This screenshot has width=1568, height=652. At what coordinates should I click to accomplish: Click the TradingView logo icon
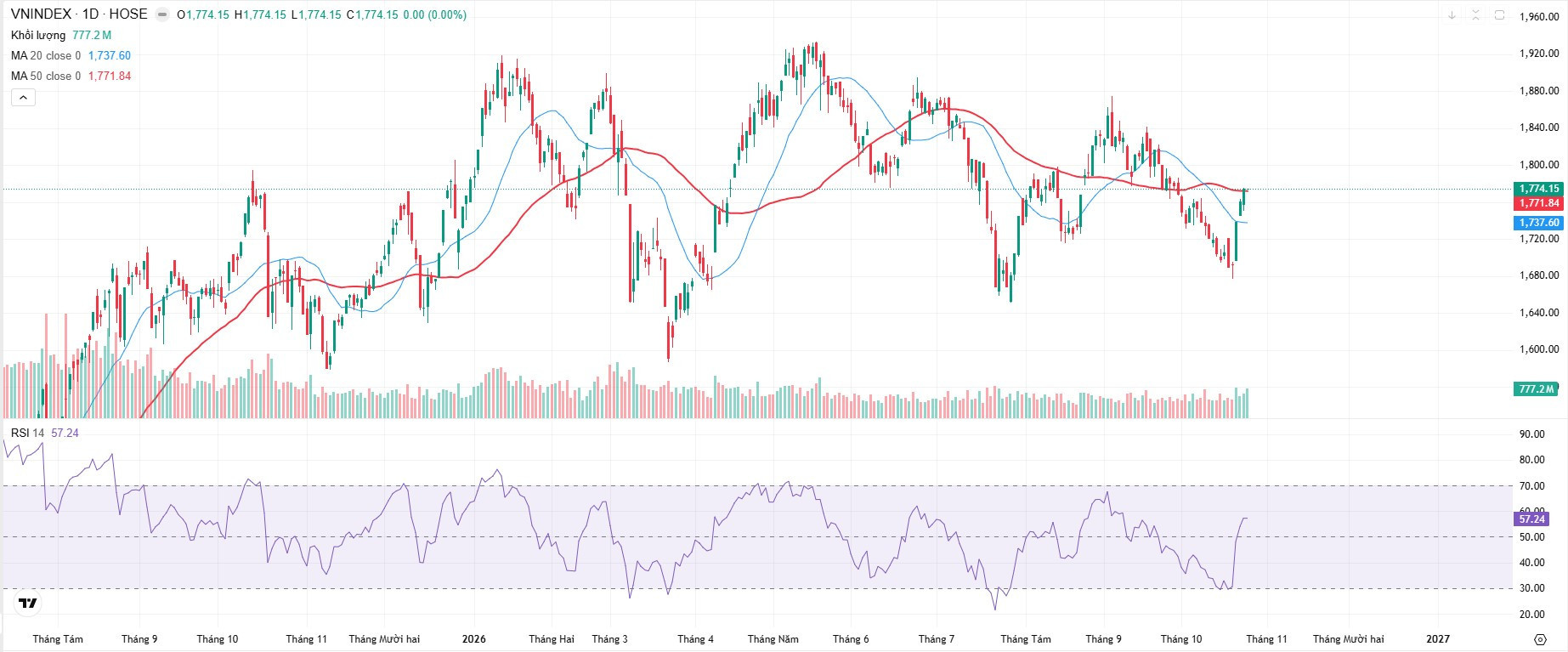click(28, 604)
